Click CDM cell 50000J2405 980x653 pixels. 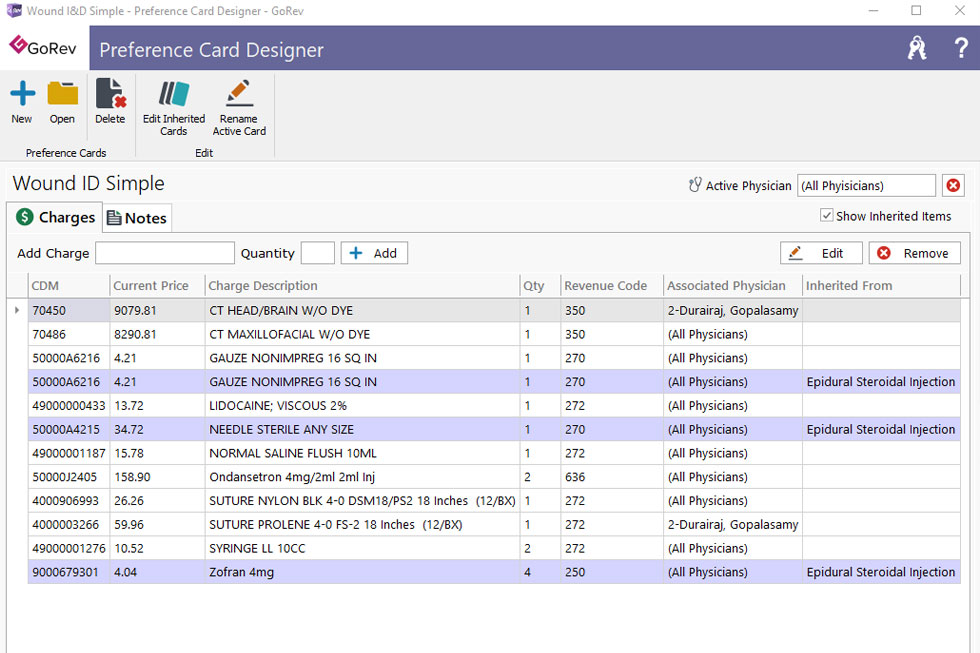(69, 477)
